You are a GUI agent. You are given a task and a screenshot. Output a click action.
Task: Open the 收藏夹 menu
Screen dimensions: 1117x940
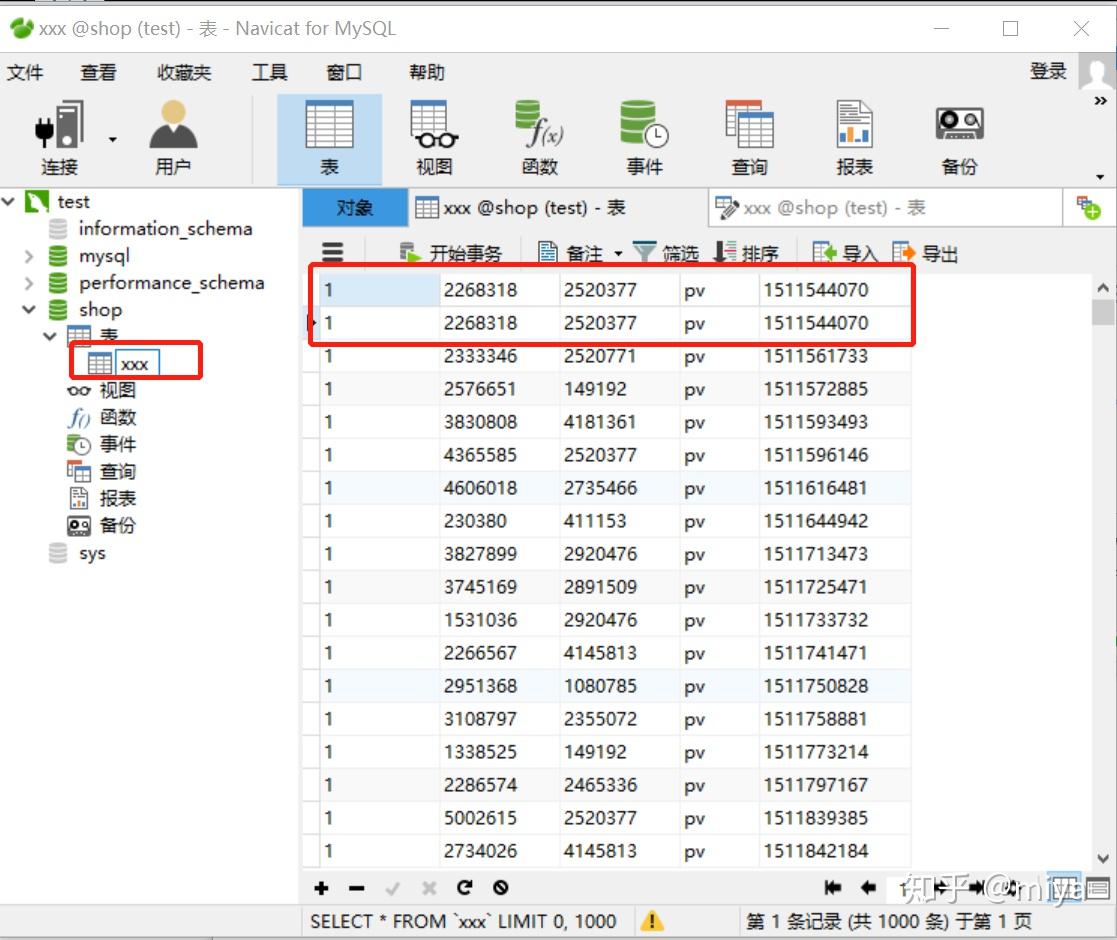tap(184, 72)
